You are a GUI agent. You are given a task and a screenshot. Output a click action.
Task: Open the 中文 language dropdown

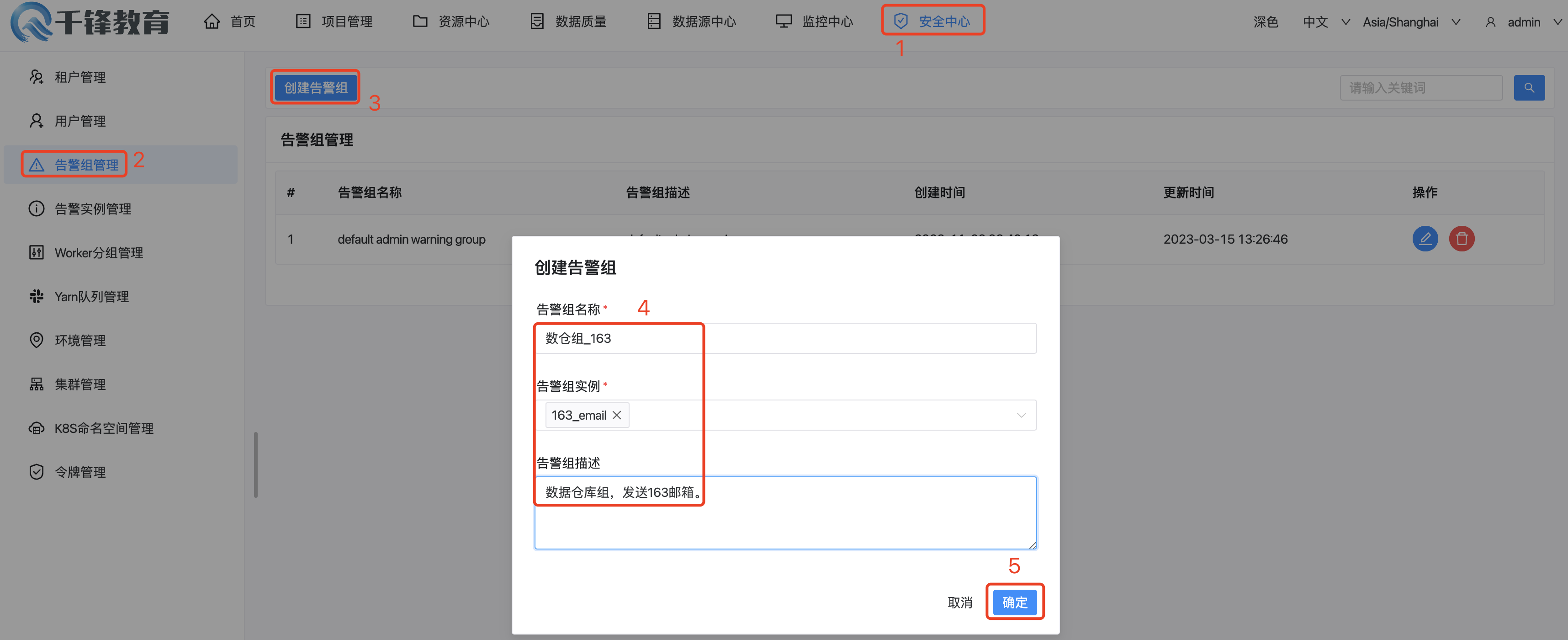click(1325, 22)
